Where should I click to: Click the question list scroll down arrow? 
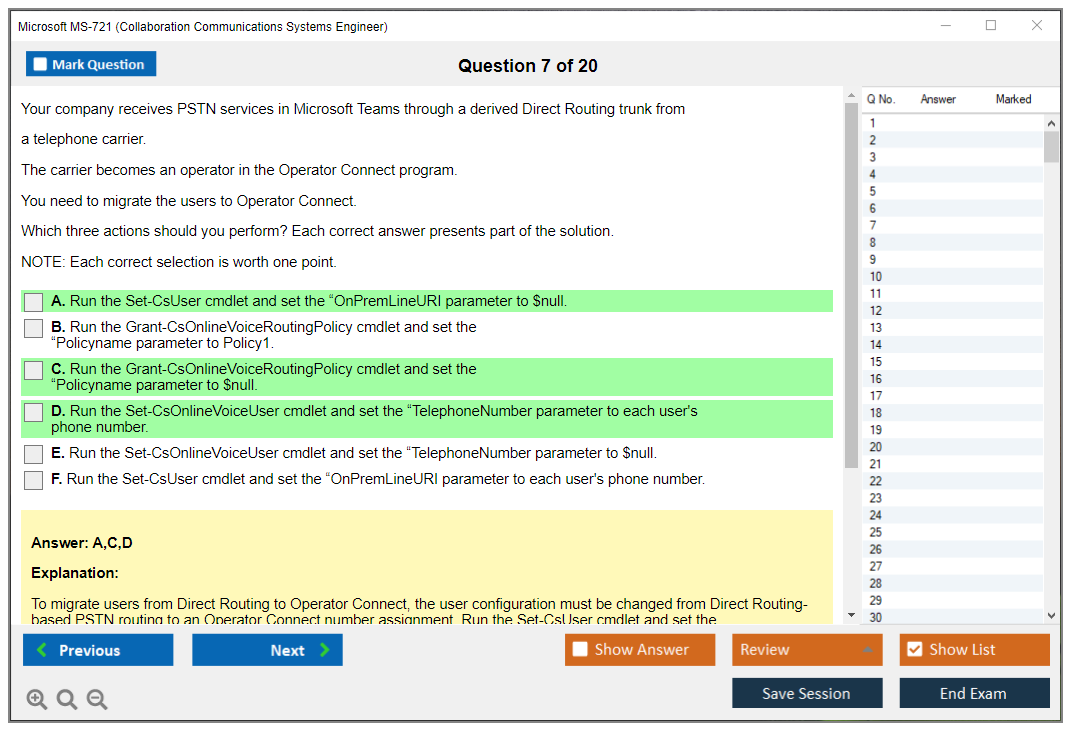click(1051, 616)
